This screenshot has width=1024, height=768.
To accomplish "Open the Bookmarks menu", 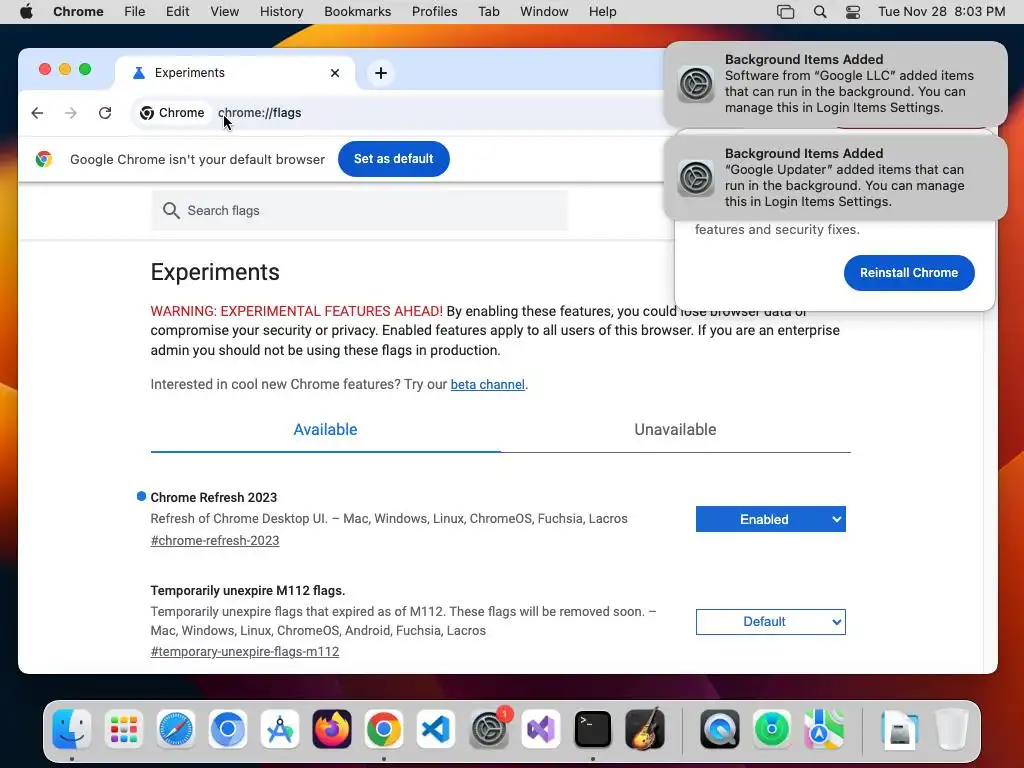I will point(357,12).
